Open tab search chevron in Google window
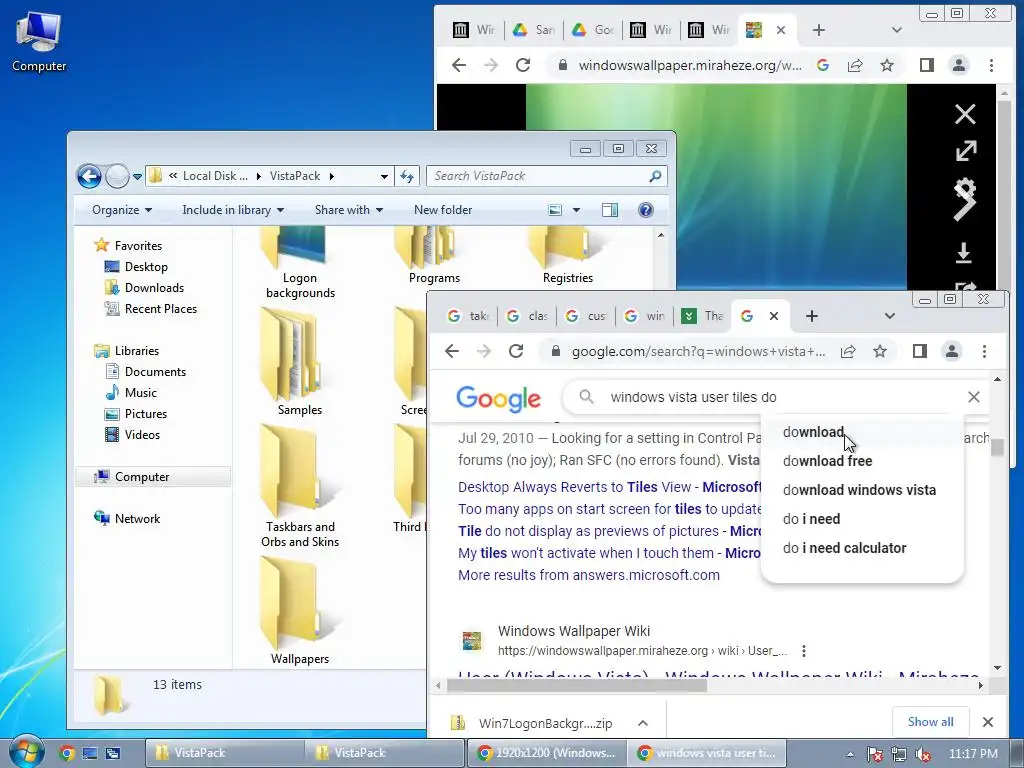This screenshot has height=768, width=1024. (889, 316)
